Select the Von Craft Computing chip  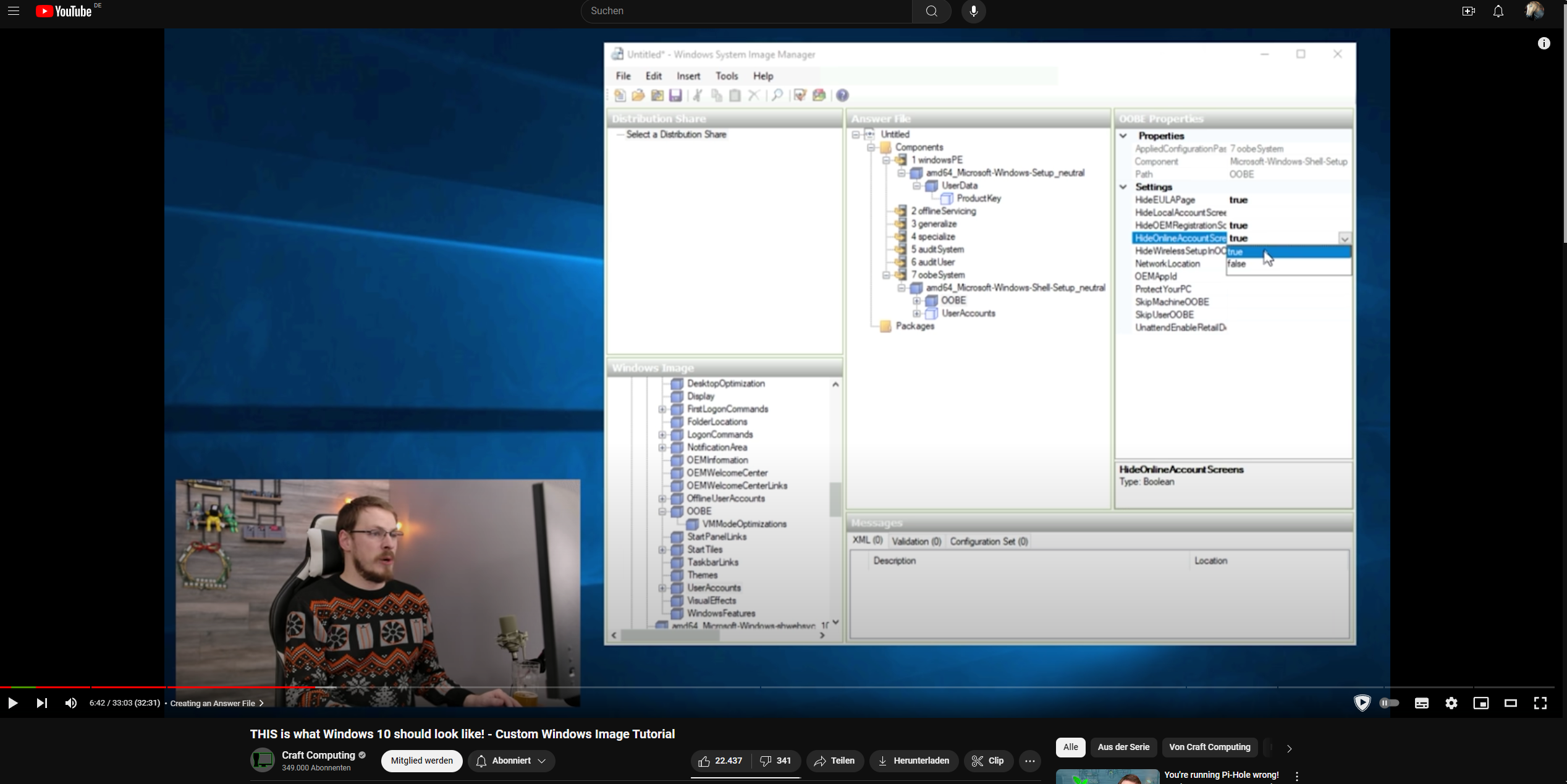click(1209, 747)
